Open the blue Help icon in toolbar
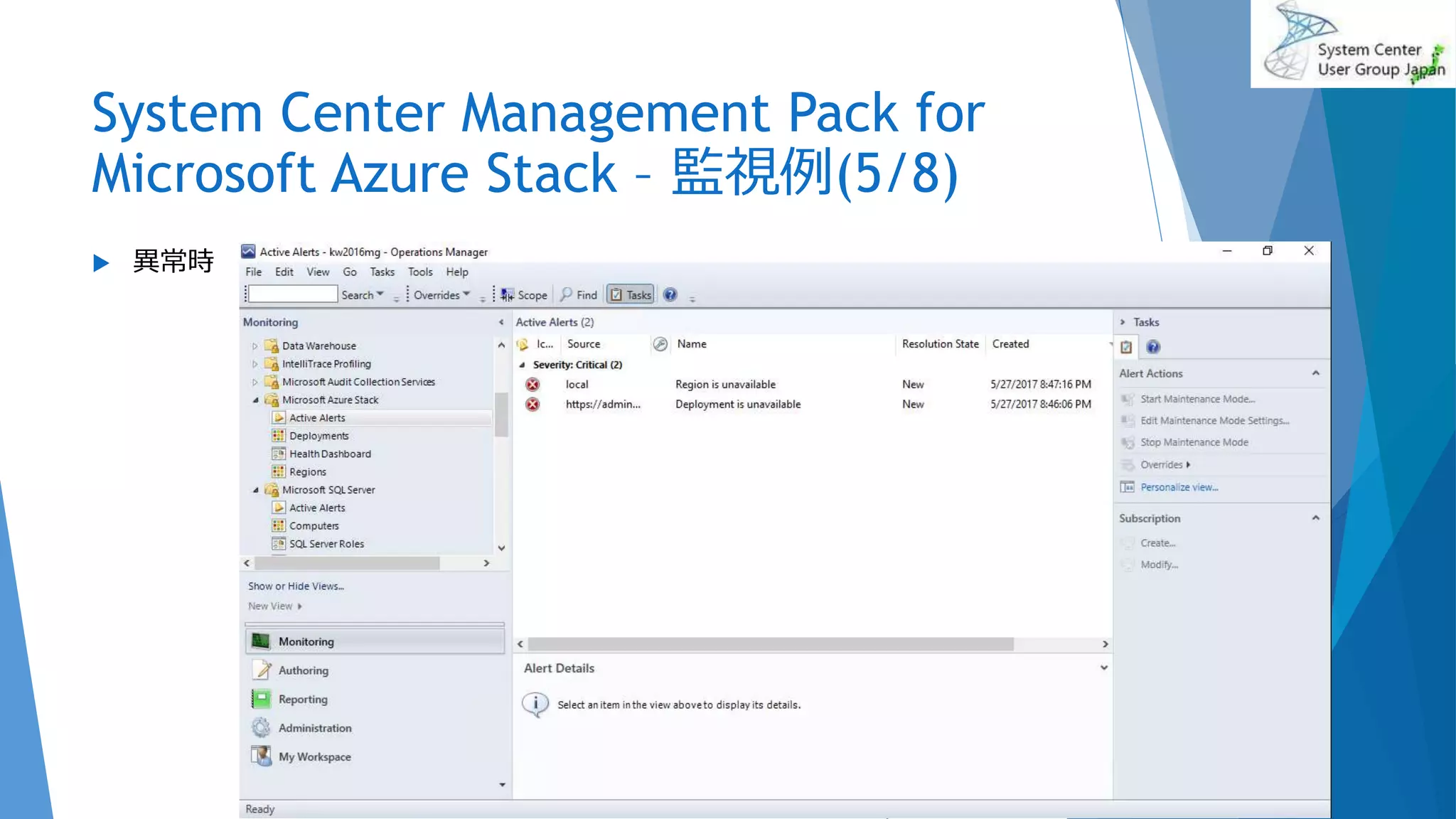The width and height of the screenshot is (1456, 819). point(670,294)
